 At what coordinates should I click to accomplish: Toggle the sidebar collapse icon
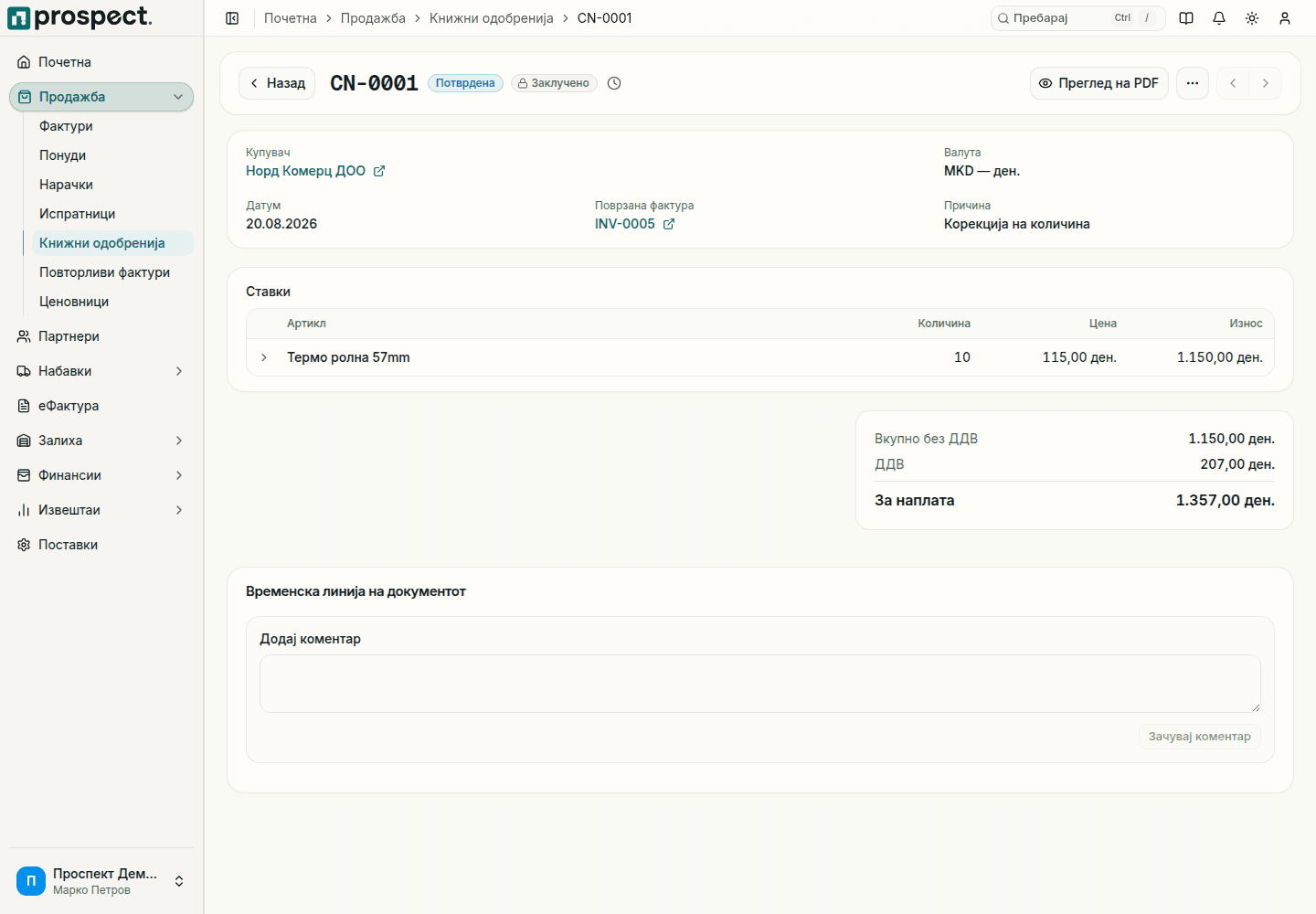[x=232, y=18]
